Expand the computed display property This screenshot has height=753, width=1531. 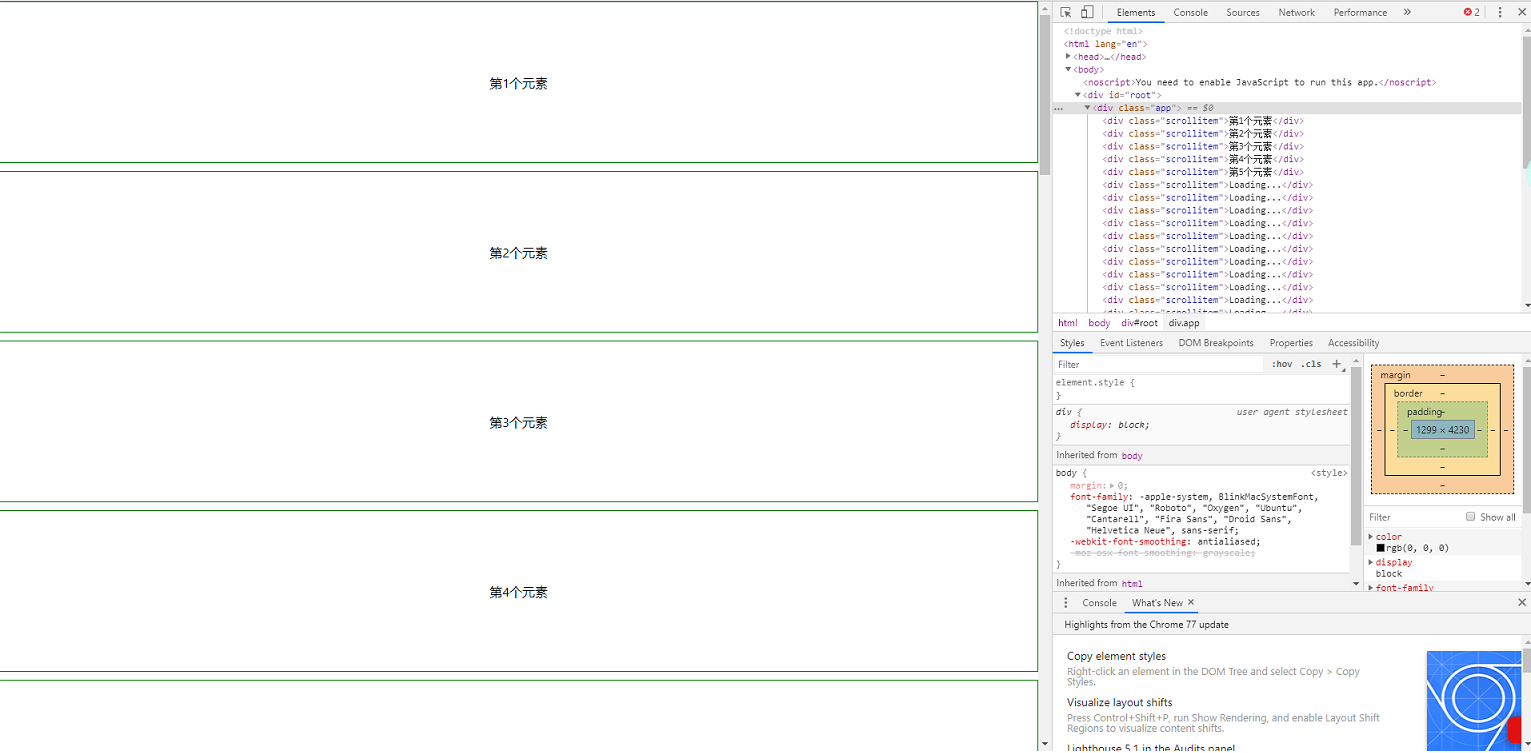pyautogui.click(x=1371, y=562)
